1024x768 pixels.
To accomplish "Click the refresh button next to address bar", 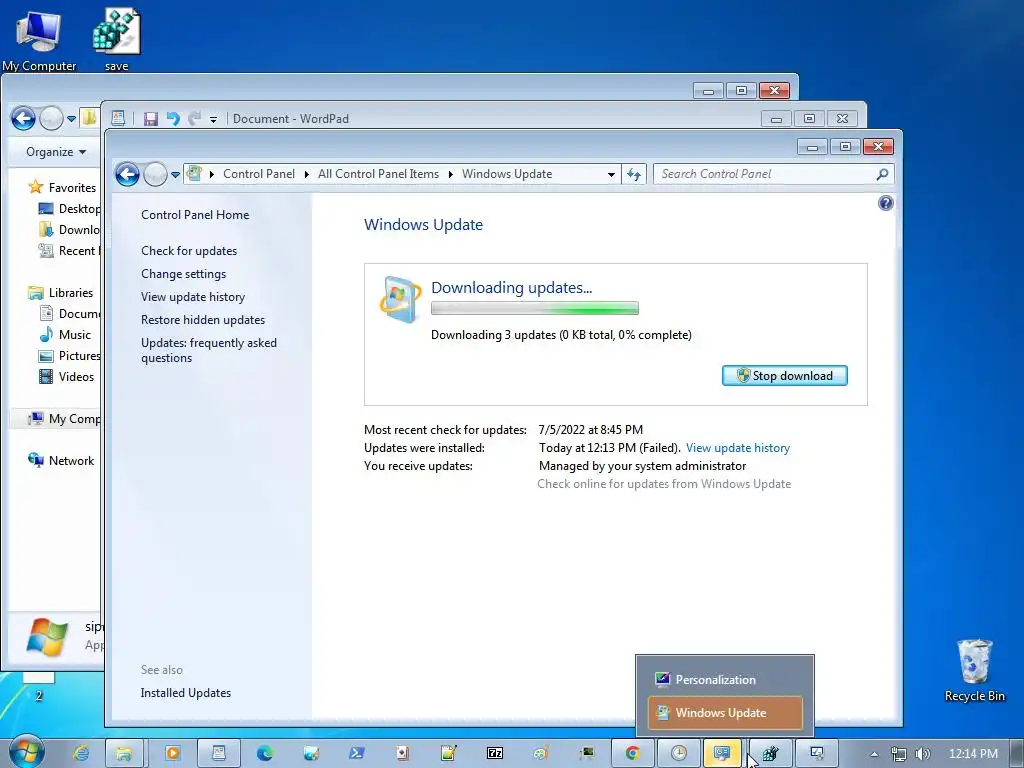I will click(633, 174).
